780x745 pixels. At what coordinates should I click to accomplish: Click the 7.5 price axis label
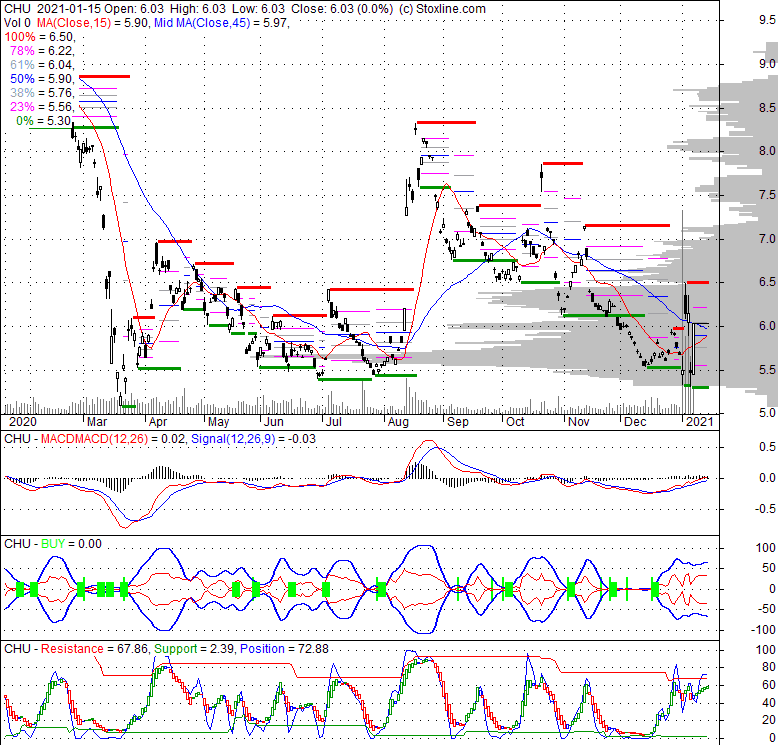[x=767, y=194]
